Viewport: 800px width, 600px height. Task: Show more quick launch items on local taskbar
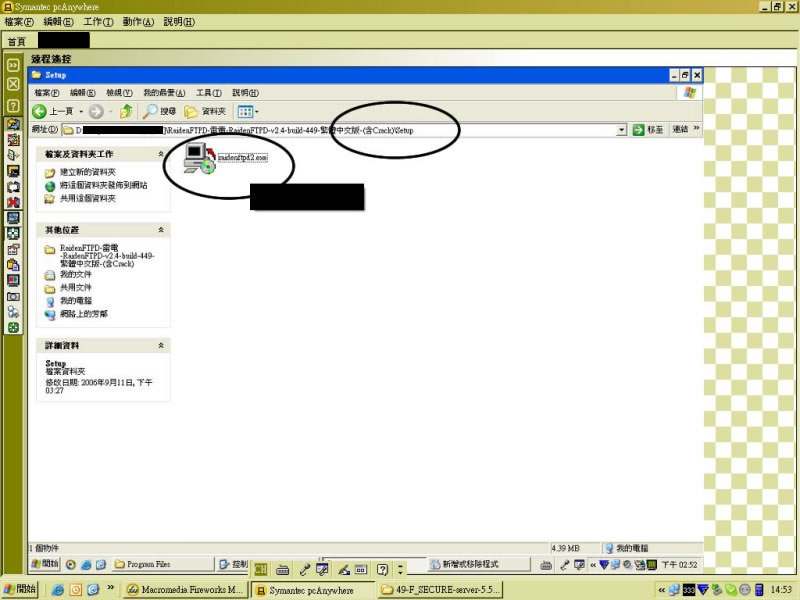111,588
